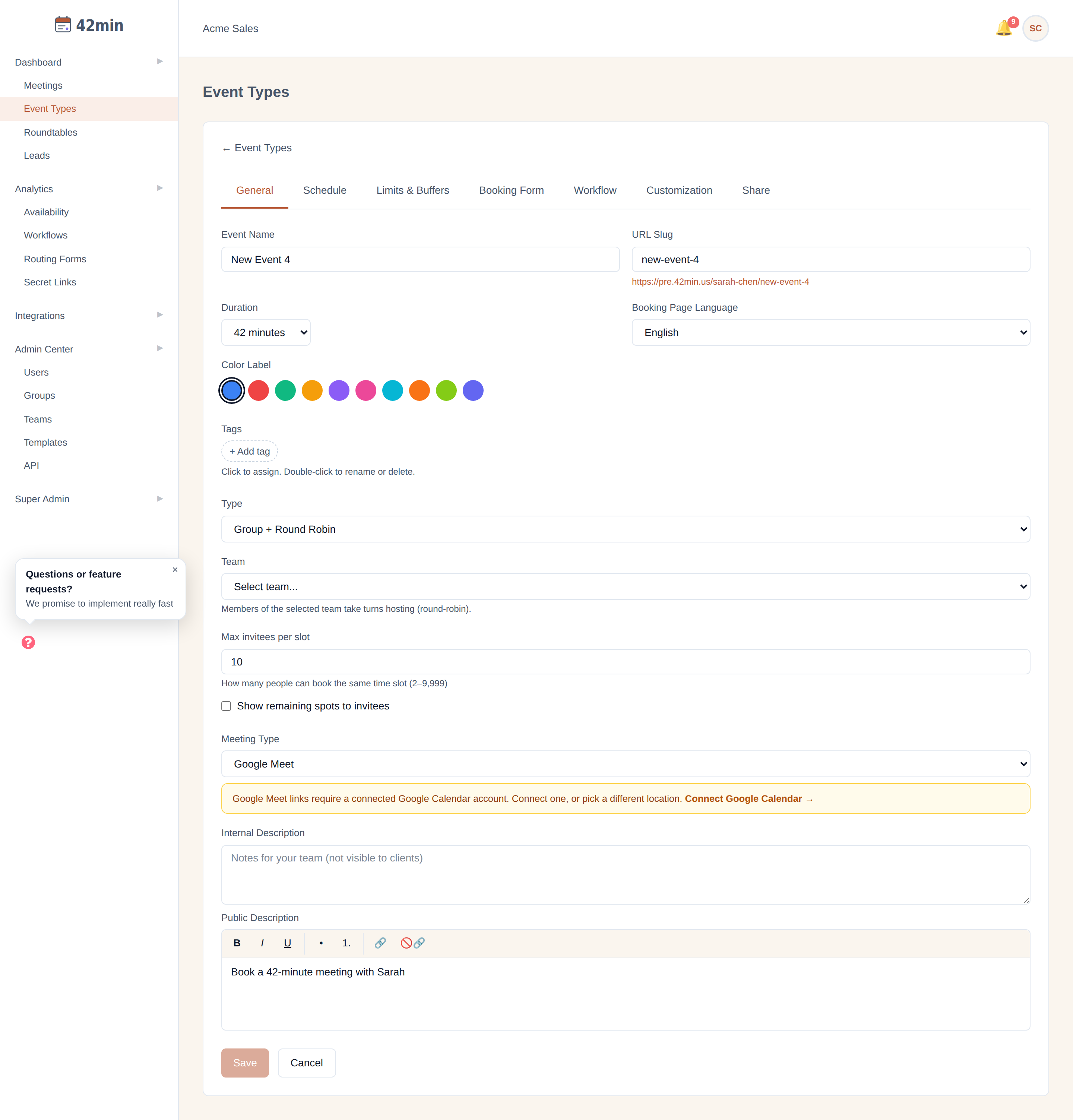Click the Cancel button
The height and width of the screenshot is (1120, 1073).
(x=306, y=1063)
